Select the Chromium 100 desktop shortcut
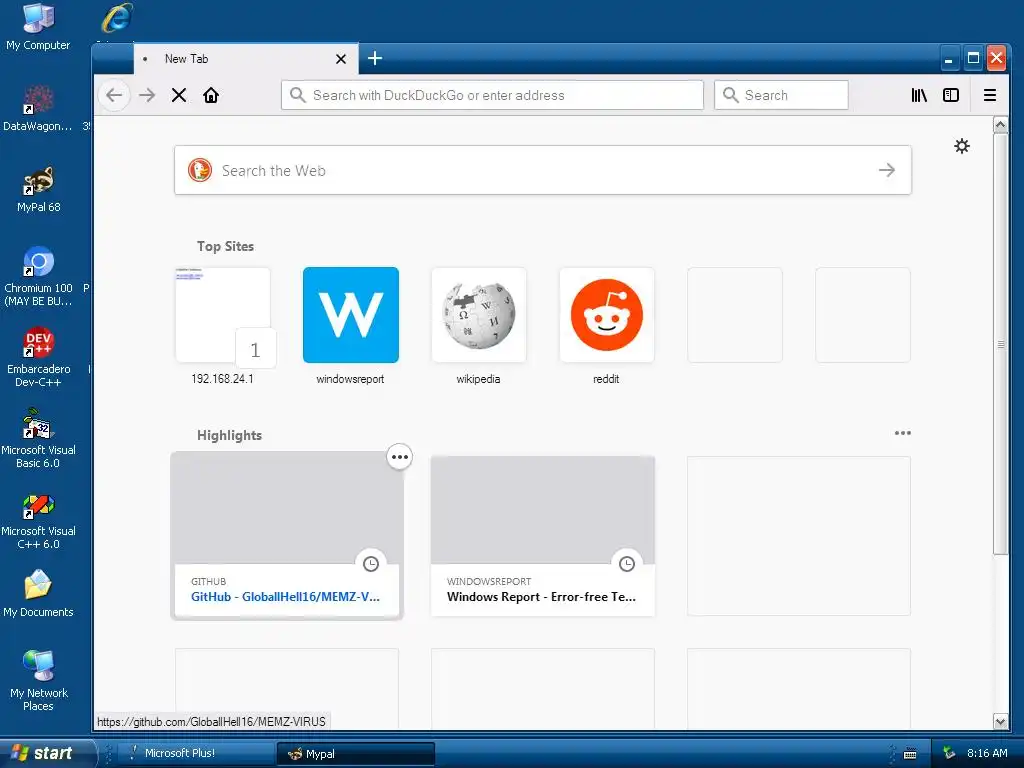 (x=38, y=277)
